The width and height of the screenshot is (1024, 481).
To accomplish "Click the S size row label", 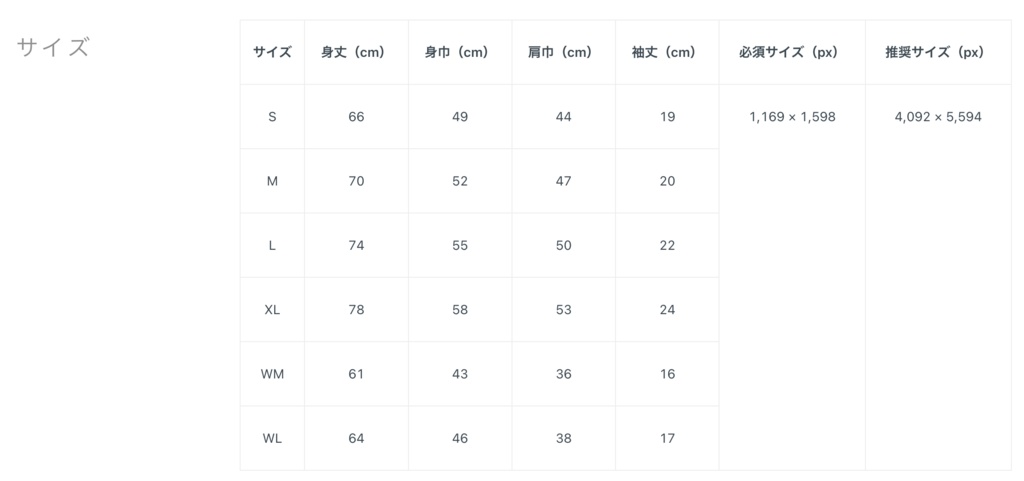I will click(x=272, y=117).
